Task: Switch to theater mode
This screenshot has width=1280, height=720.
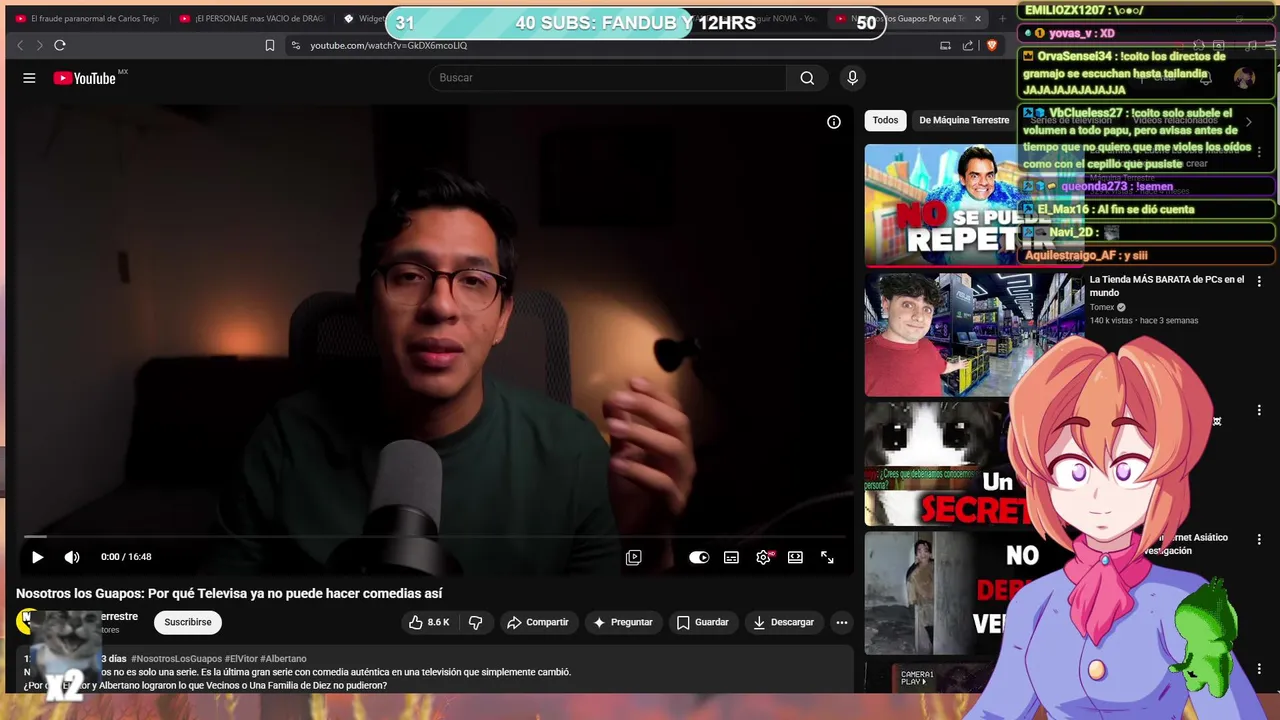Action: 795,557
